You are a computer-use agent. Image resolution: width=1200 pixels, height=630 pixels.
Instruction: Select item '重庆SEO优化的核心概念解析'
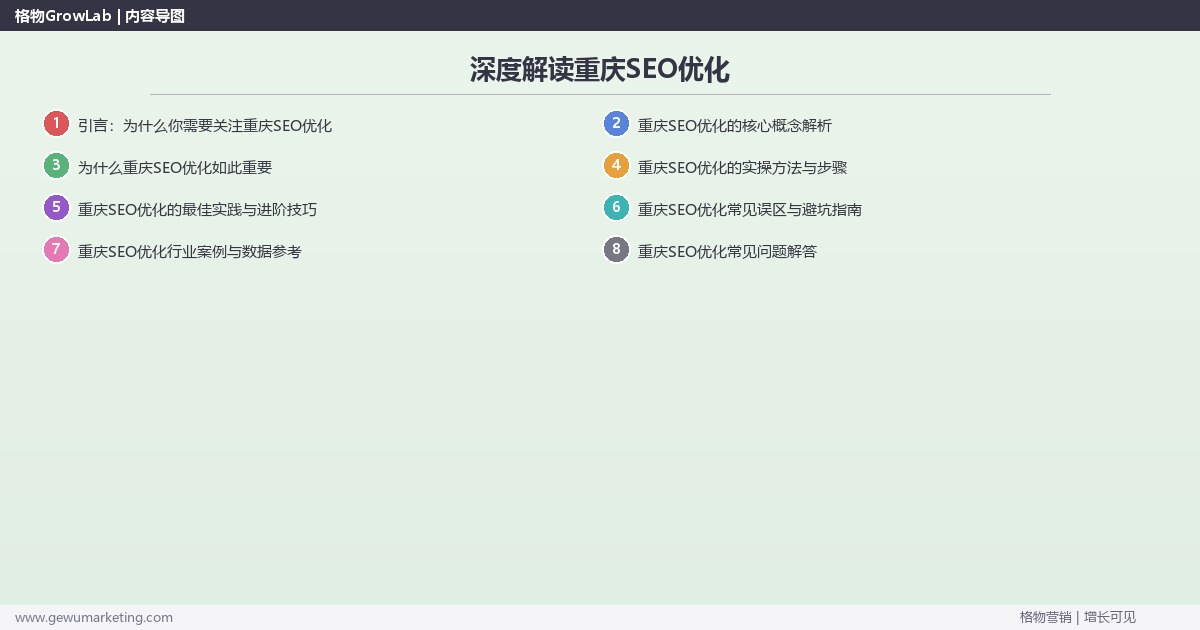pyautogui.click(x=735, y=126)
